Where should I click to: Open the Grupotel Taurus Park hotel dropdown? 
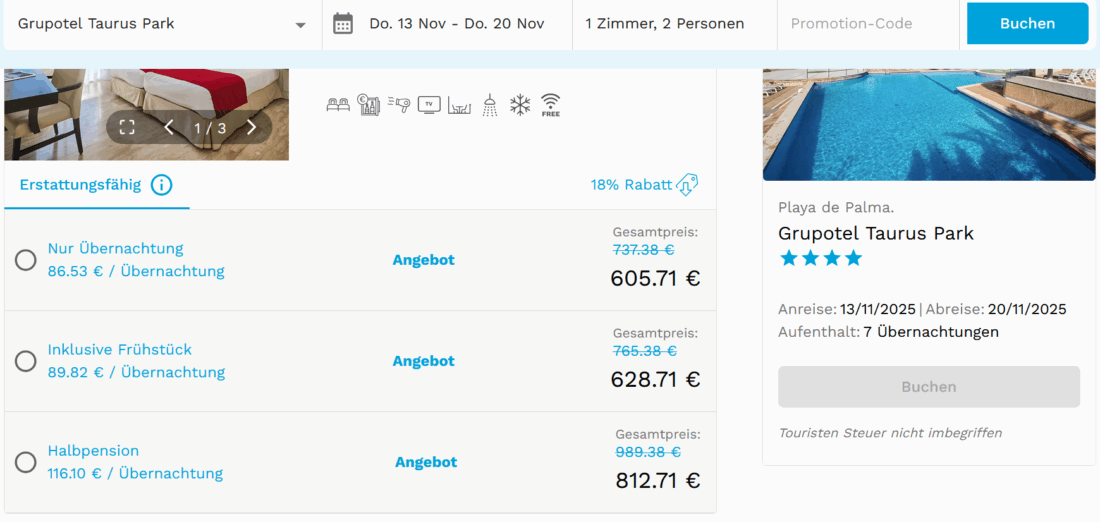tap(162, 24)
